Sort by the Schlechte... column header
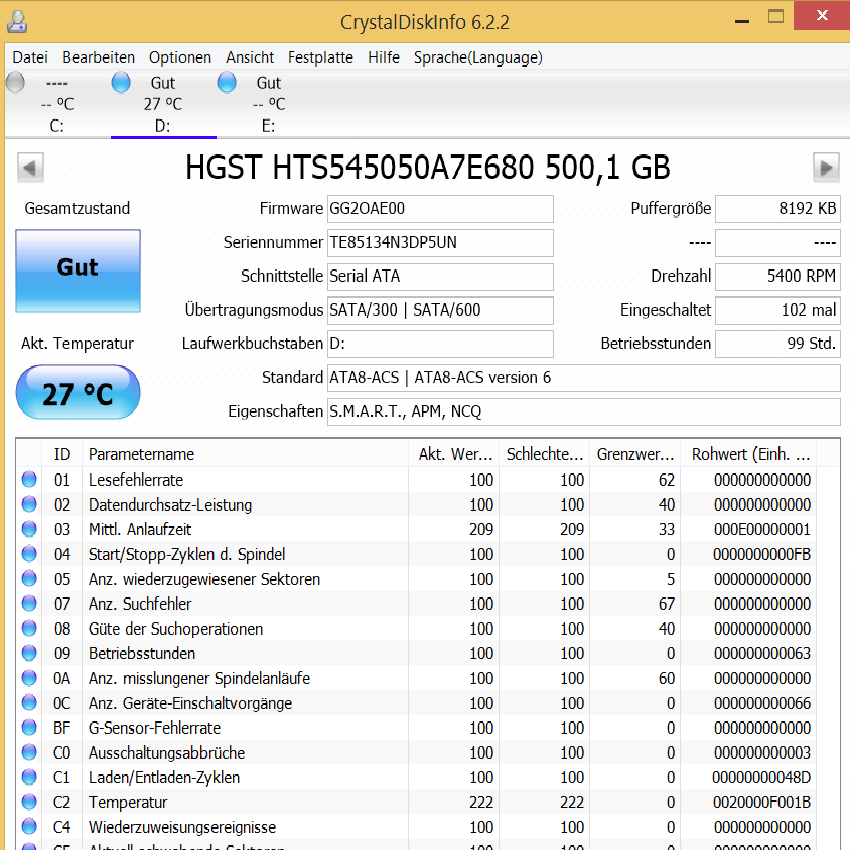 tap(545, 454)
